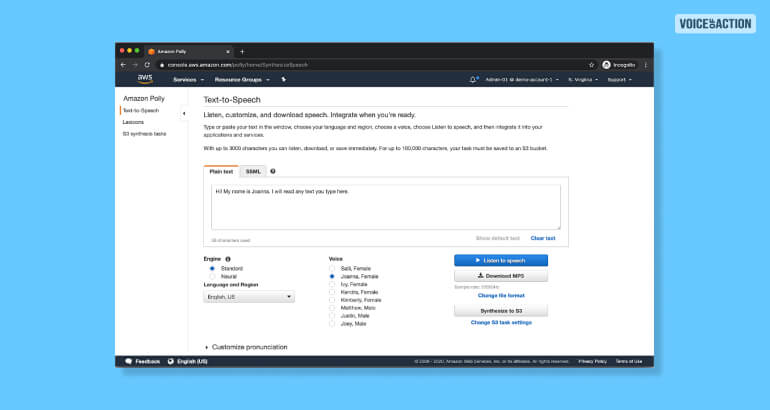Choose the Joanna, Female voice
The width and height of the screenshot is (770, 410).
click(332, 276)
